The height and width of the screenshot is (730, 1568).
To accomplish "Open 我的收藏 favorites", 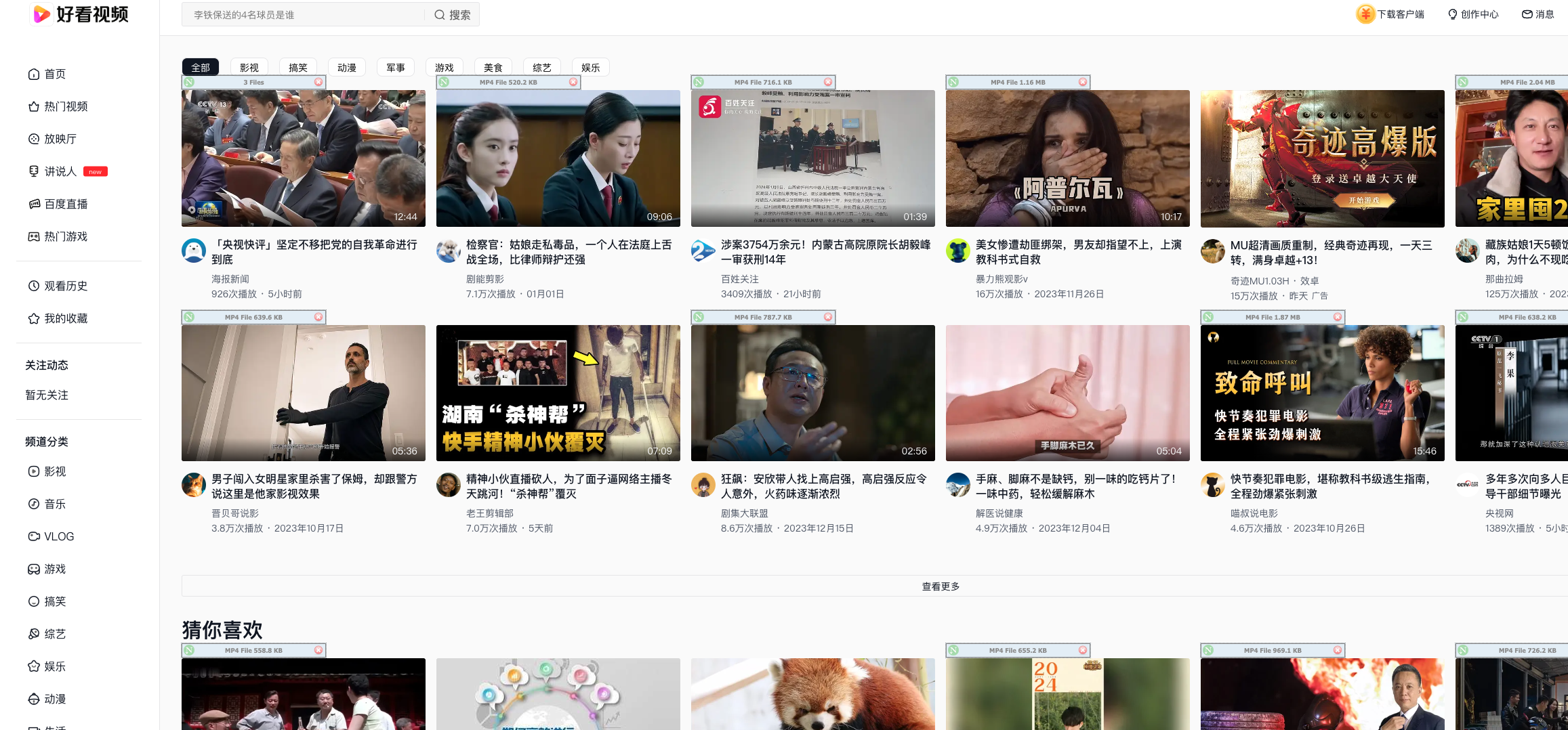I will (58, 318).
